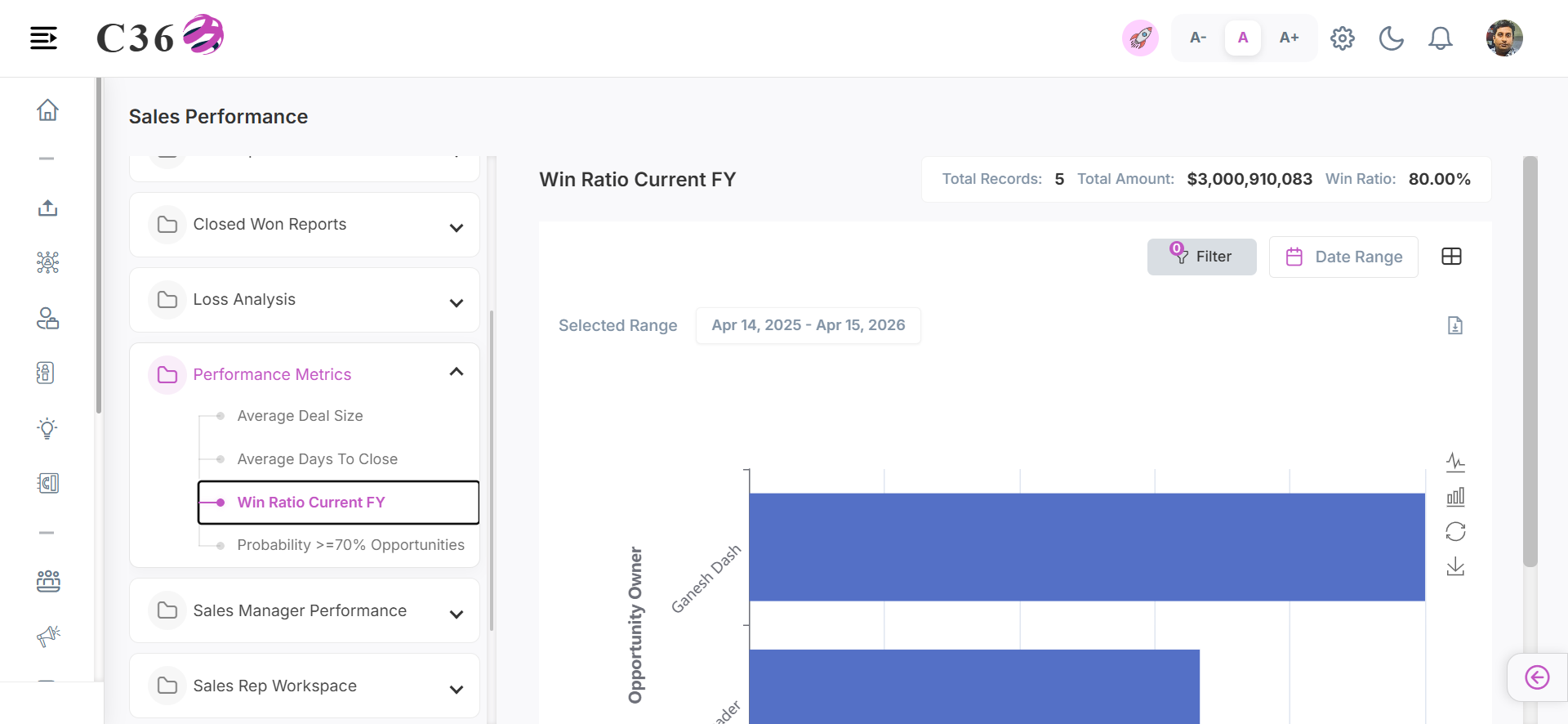Switch chart to bar view icon

tap(1455, 497)
